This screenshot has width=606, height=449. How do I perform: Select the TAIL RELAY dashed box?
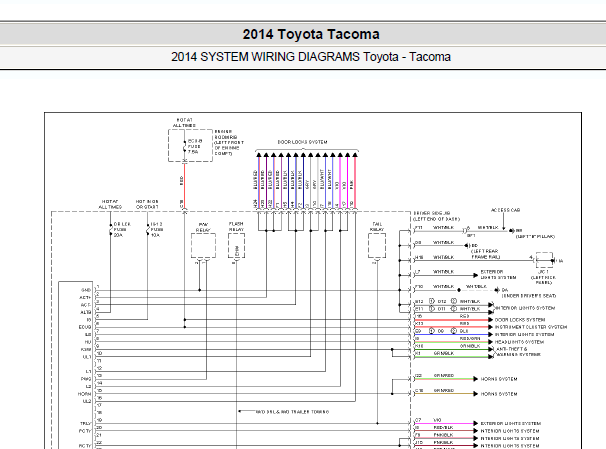377,246
